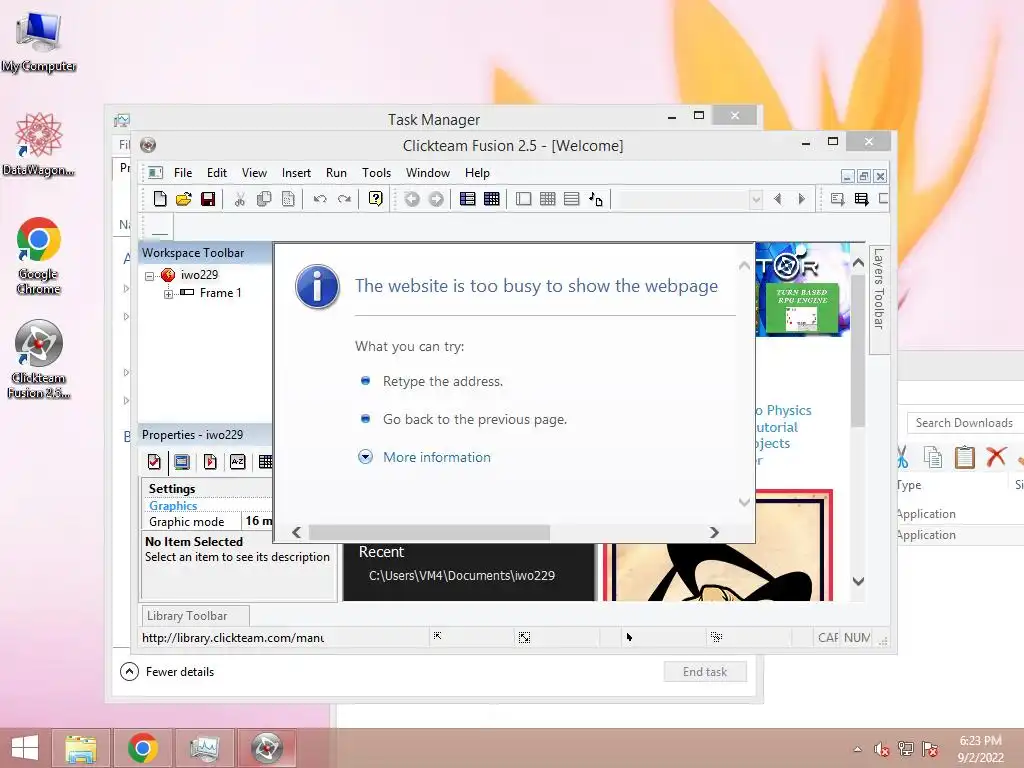This screenshot has width=1024, height=768.
Task: Open the Window menu
Action: (428, 172)
